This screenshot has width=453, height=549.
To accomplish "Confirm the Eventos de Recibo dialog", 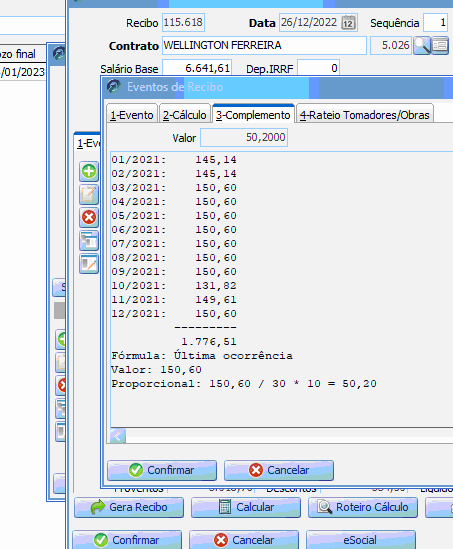I will (x=162, y=470).
